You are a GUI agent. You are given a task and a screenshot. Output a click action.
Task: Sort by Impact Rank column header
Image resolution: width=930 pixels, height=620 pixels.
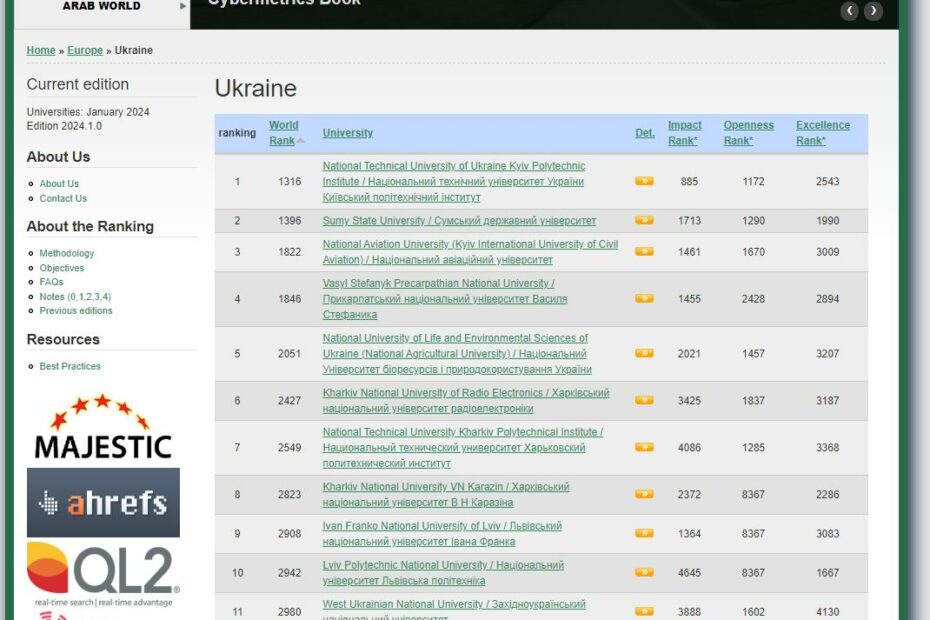(x=684, y=133)
